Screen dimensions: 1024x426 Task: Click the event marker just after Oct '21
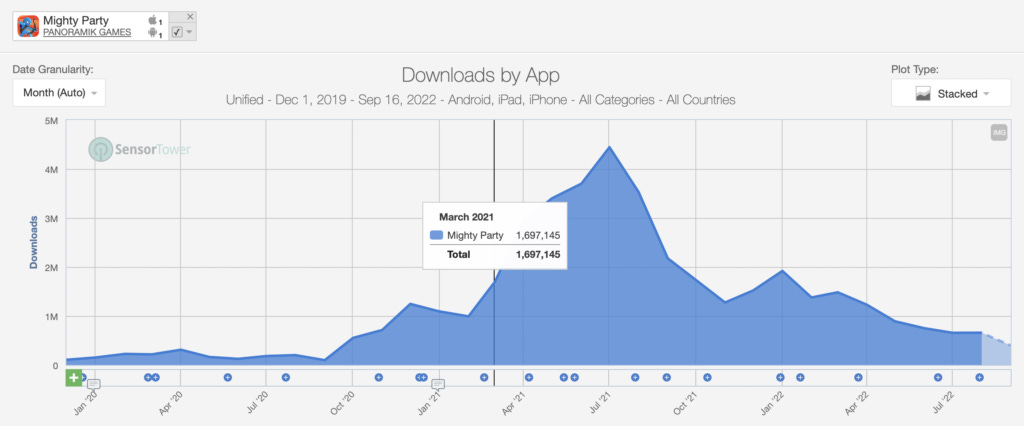pyautogui.click(x=707, y=377)
